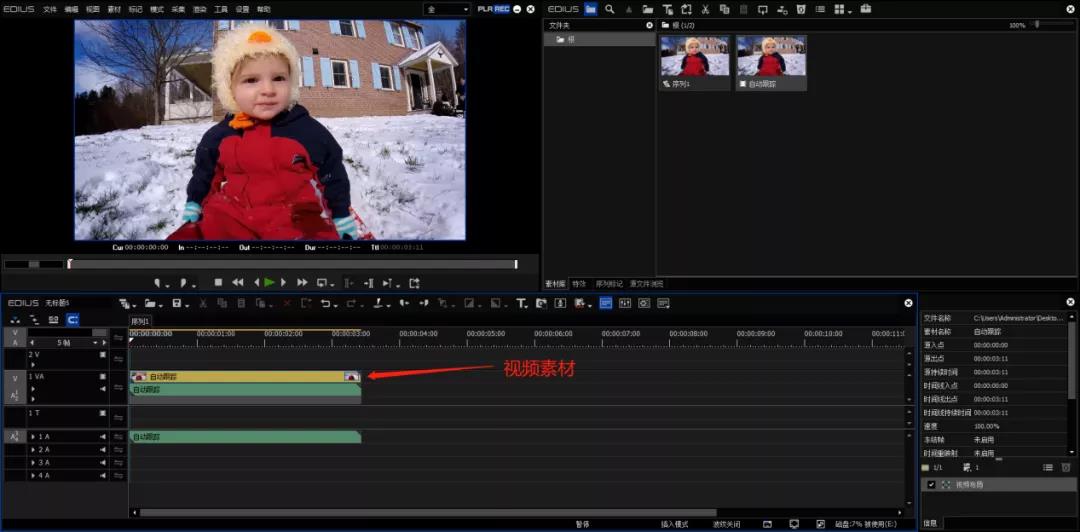Image resolution: width=1080 pixels, height=532 pixels.
Task: Expand the 3 A audio track
Action: click(x=33, y=462)
